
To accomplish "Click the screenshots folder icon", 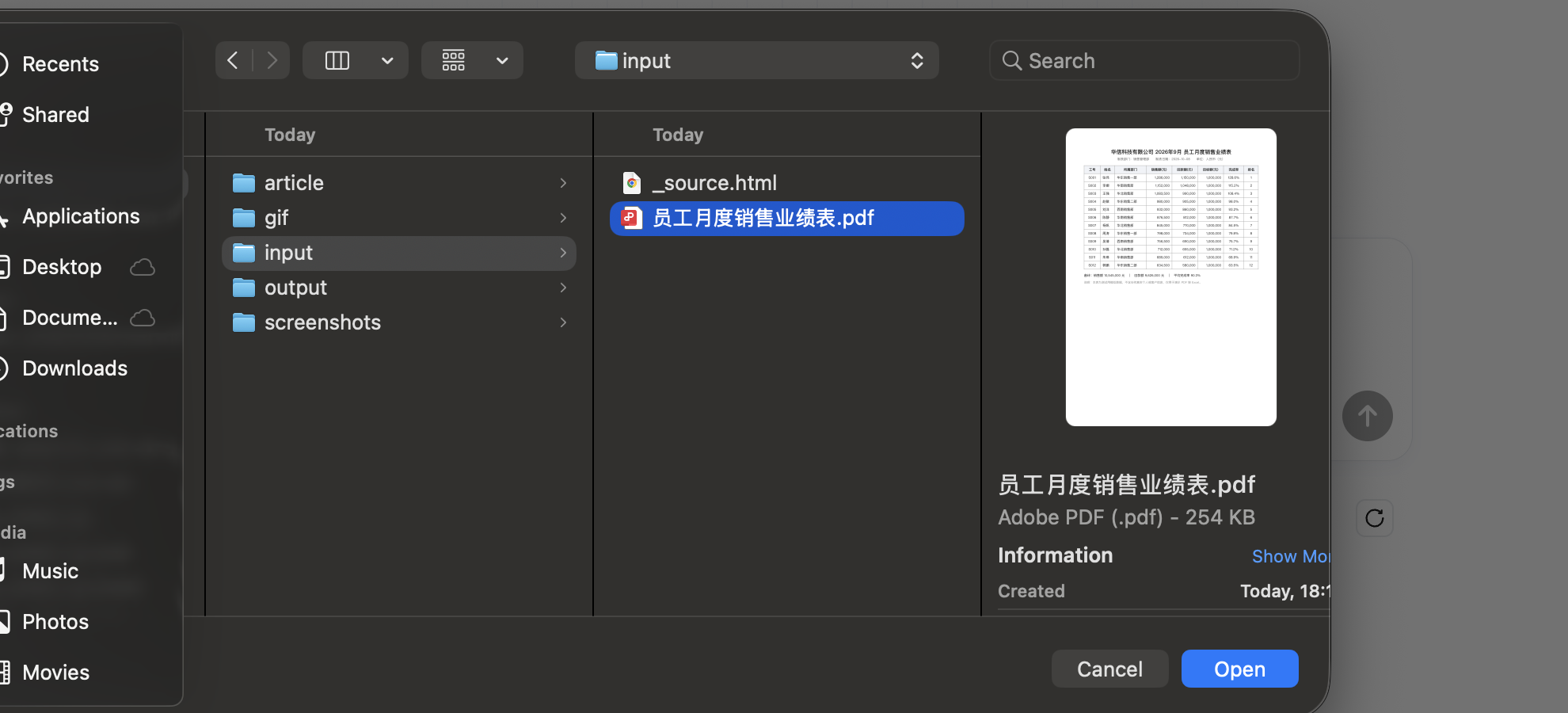I will click(x=244, y=322).
